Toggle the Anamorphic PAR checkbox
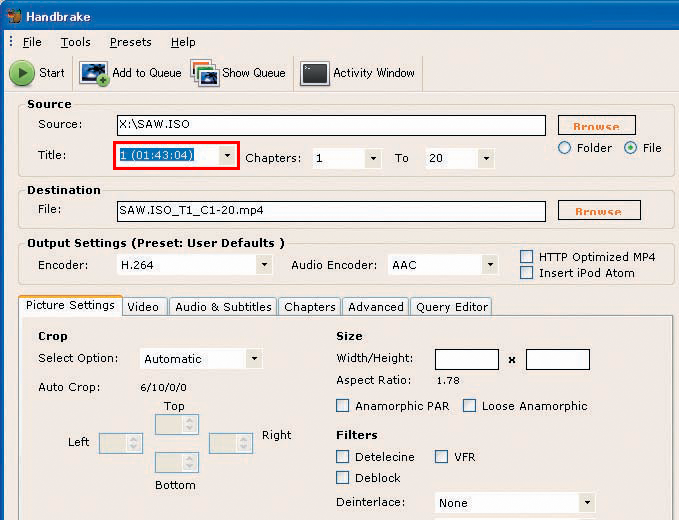679x520 pixels. pos(343,406)
